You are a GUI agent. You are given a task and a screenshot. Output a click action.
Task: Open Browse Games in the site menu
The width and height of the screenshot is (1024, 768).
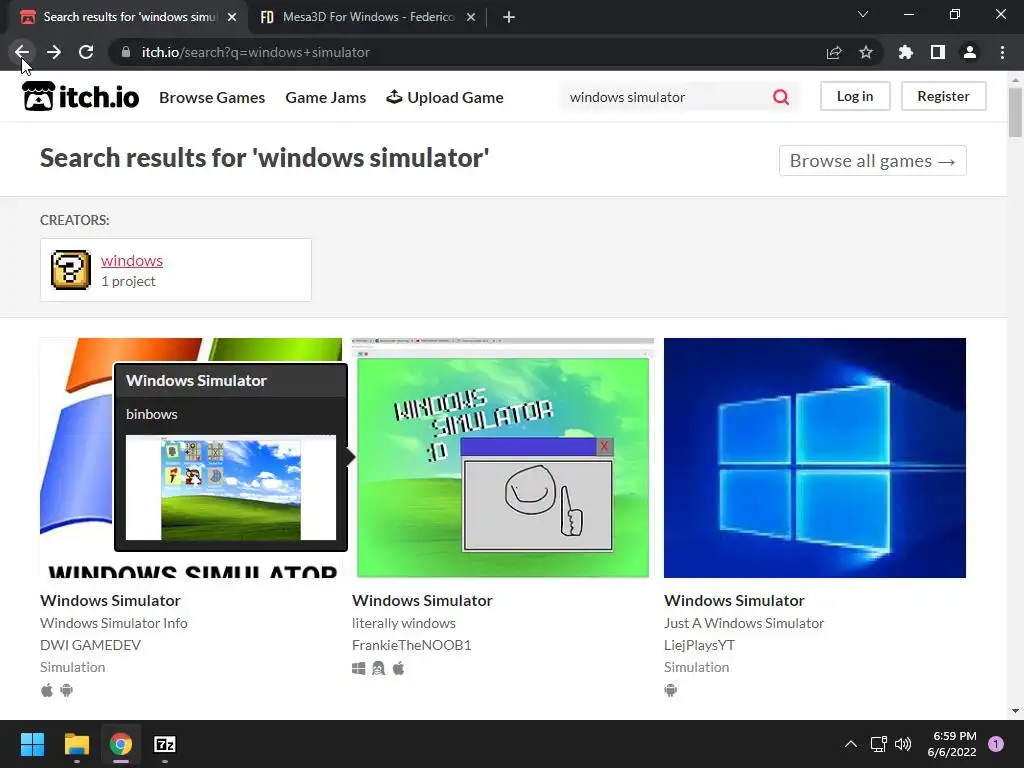point(212,97)
